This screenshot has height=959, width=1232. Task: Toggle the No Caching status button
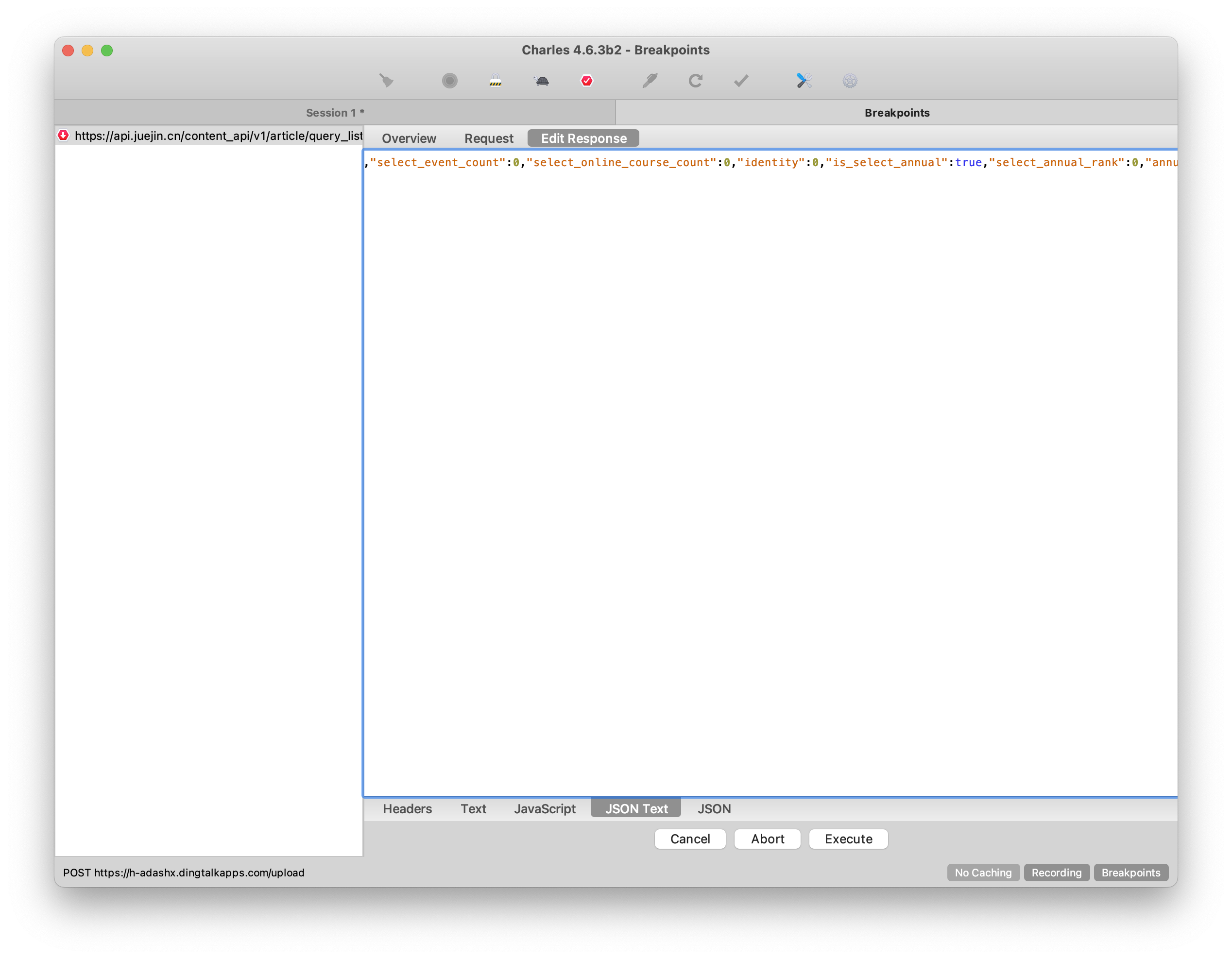[x=983, y=873]
